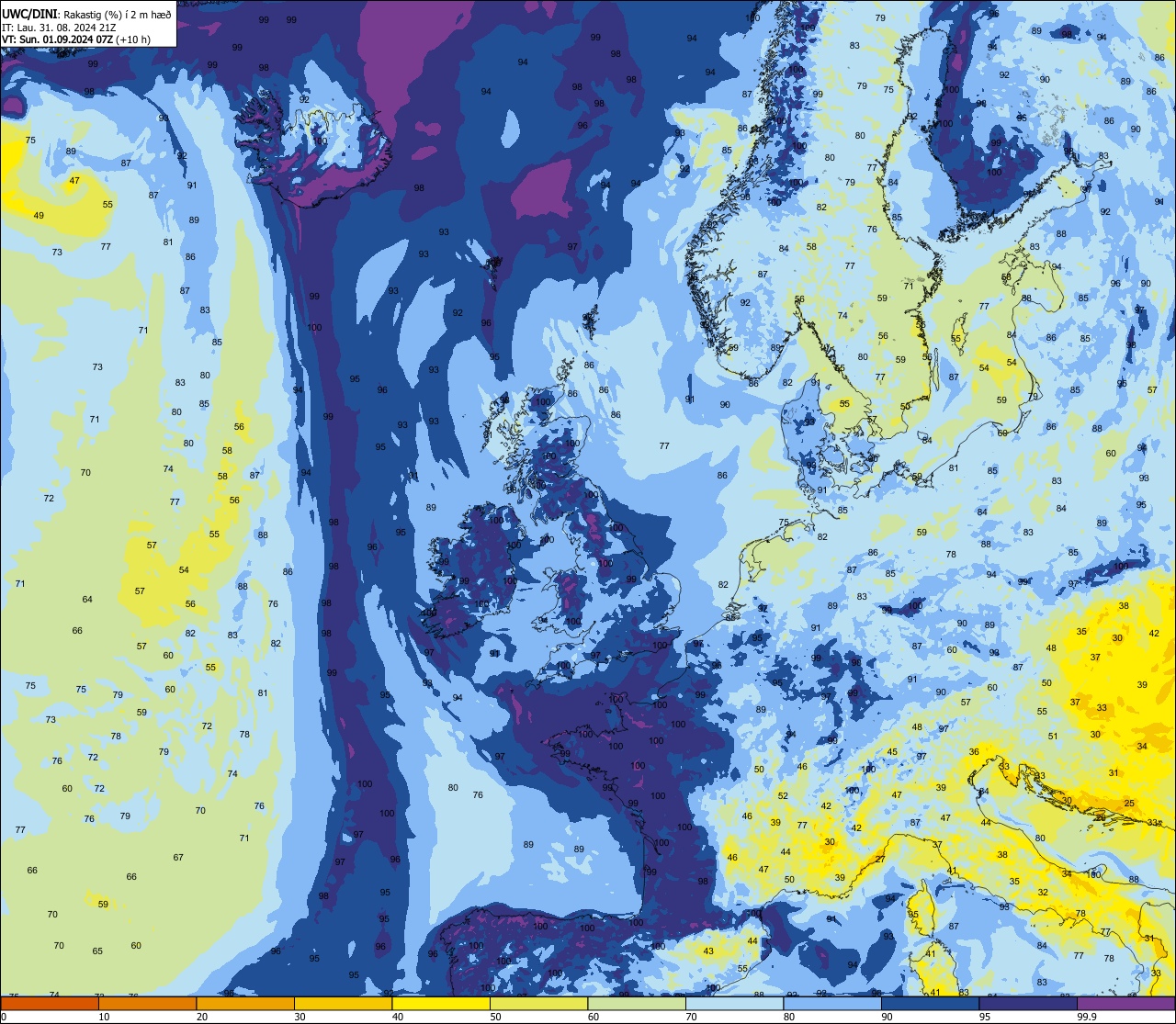
Task: Click the legend scale label 30
Action: [x=300, y=1017]
